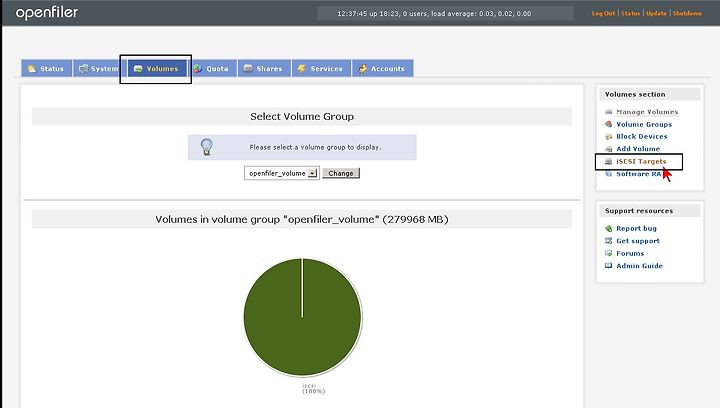Screen dimensions: 720x408
Task: Switch to the Volumes tab
Action: pyautogui.click(x=157, y=68)
